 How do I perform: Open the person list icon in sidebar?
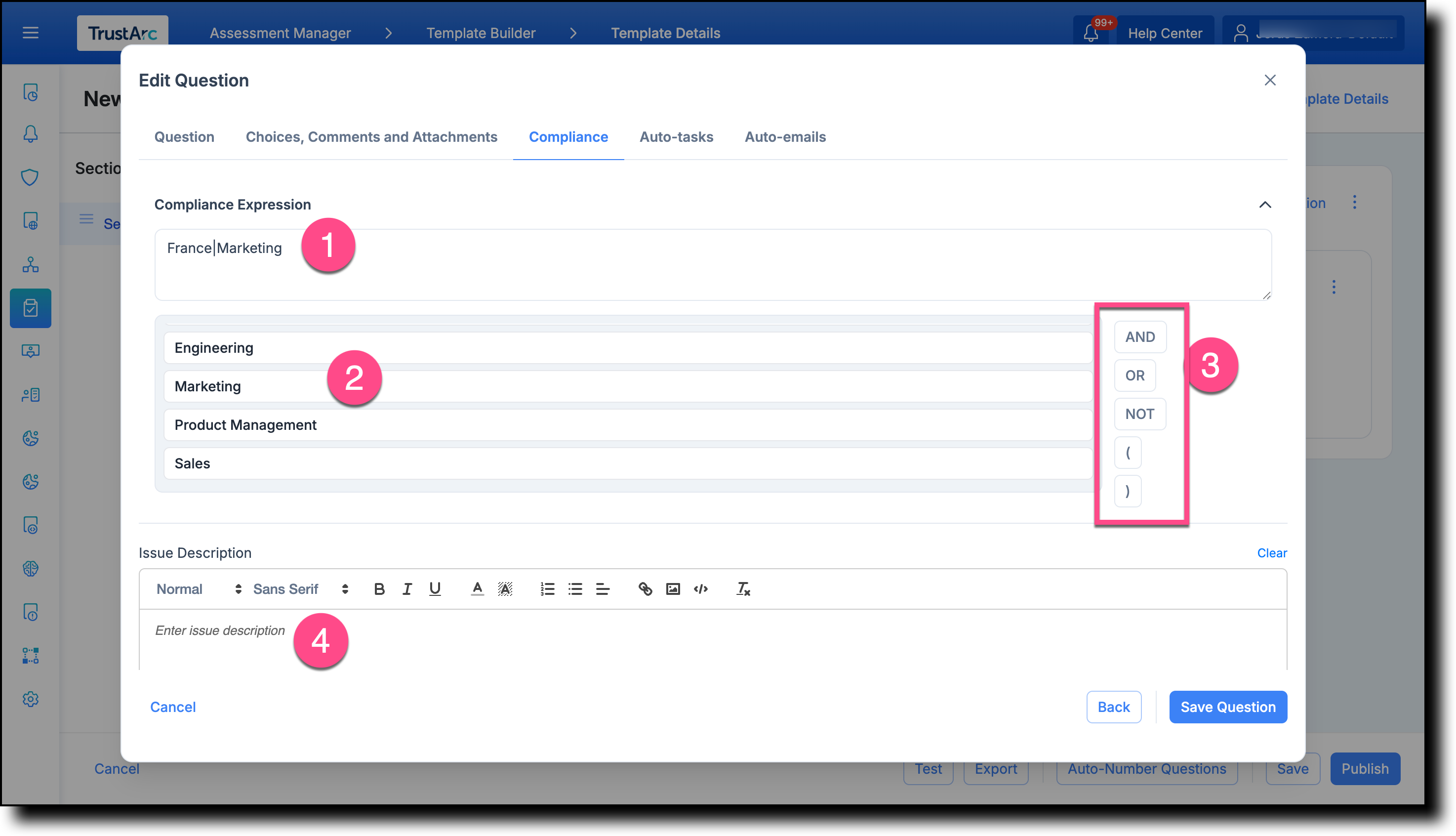[31, 395]
